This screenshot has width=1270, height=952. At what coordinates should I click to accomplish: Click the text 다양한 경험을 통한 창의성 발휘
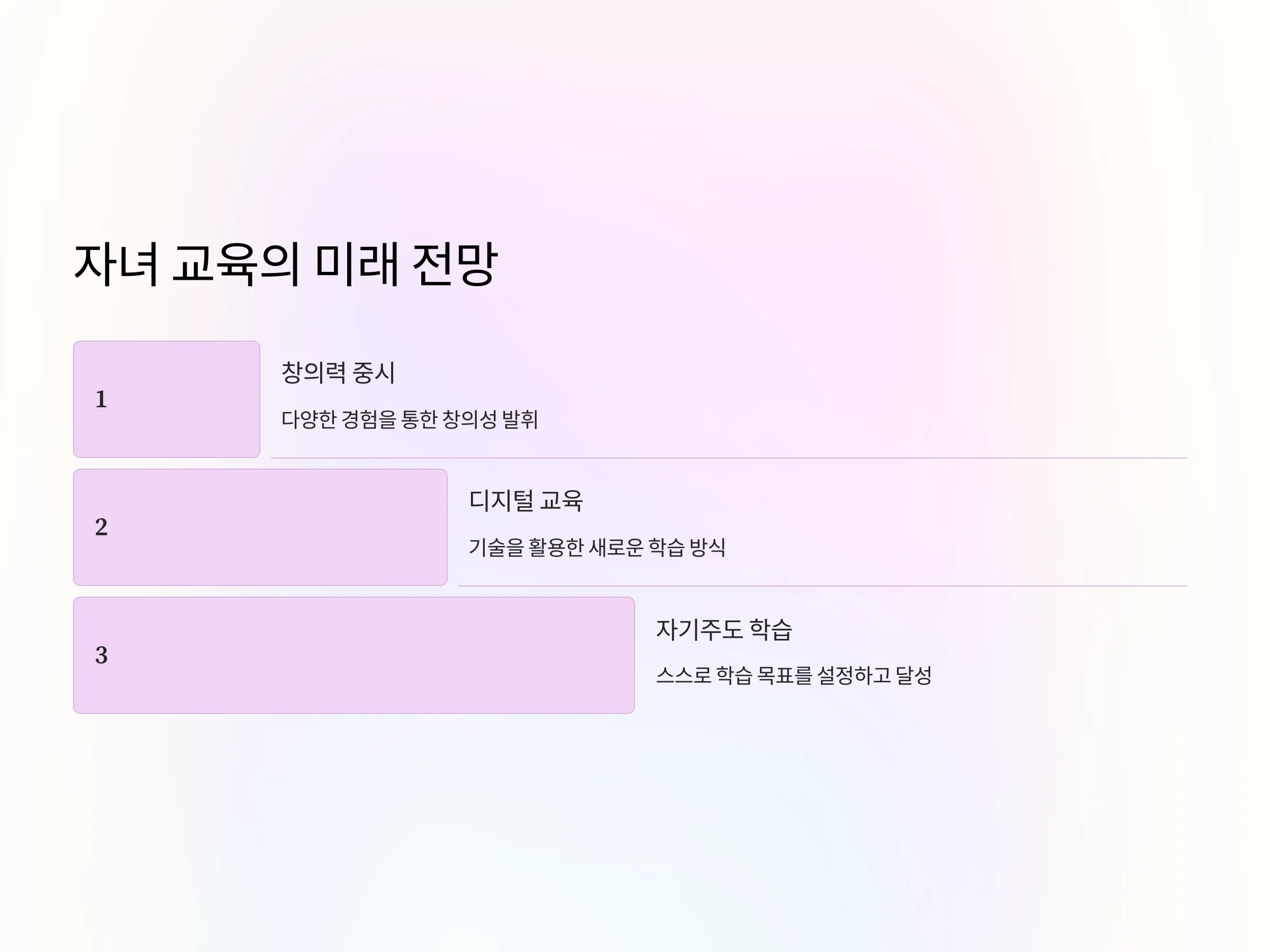pos(410,419)
